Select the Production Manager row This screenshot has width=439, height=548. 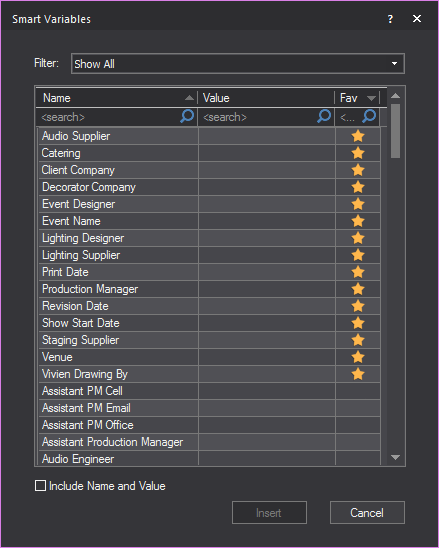point(209,289)
